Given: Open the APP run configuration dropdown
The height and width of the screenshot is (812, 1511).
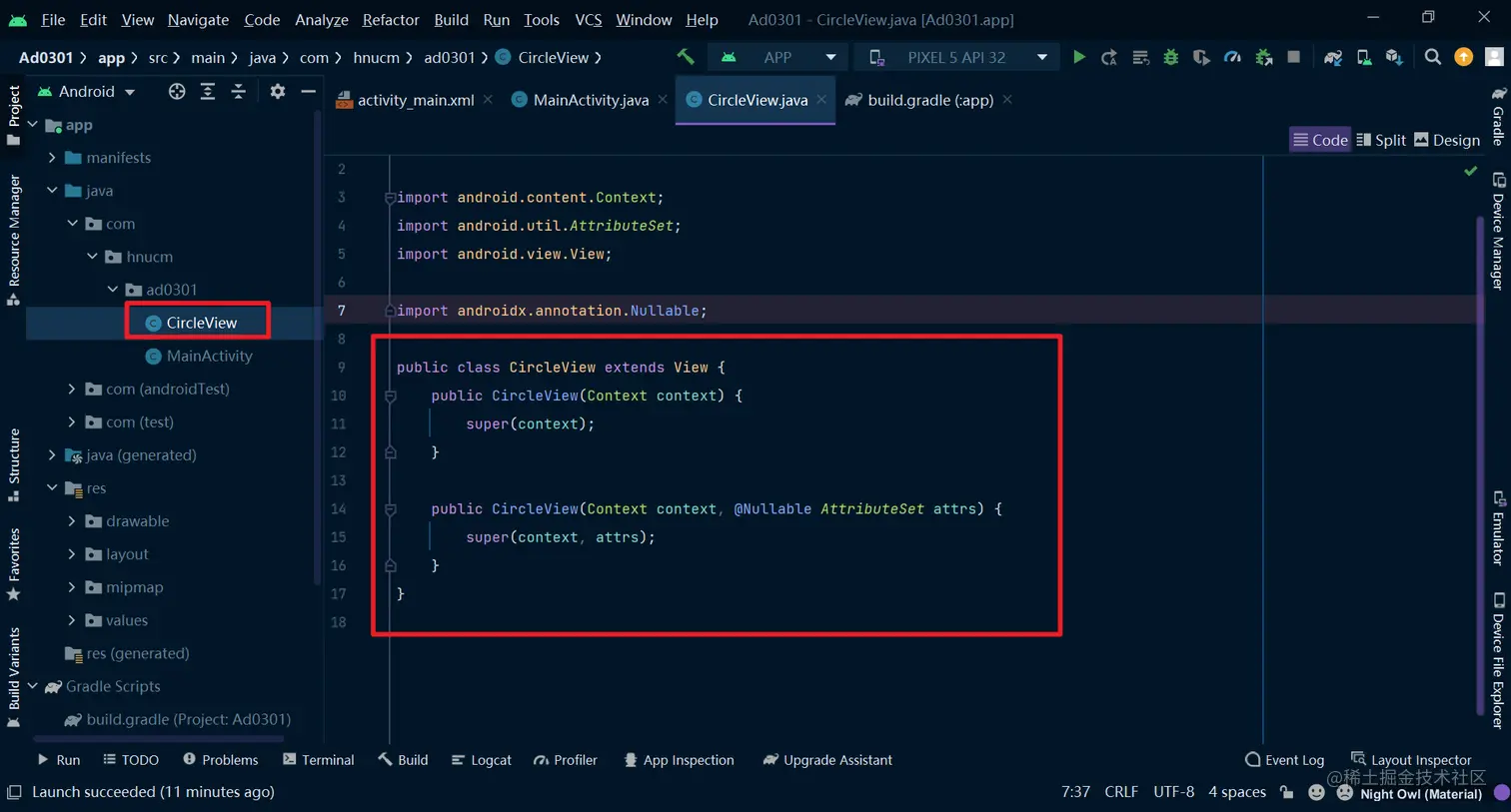Looking at the screenshot, I should pyautogui.click(x=779, y=57).
